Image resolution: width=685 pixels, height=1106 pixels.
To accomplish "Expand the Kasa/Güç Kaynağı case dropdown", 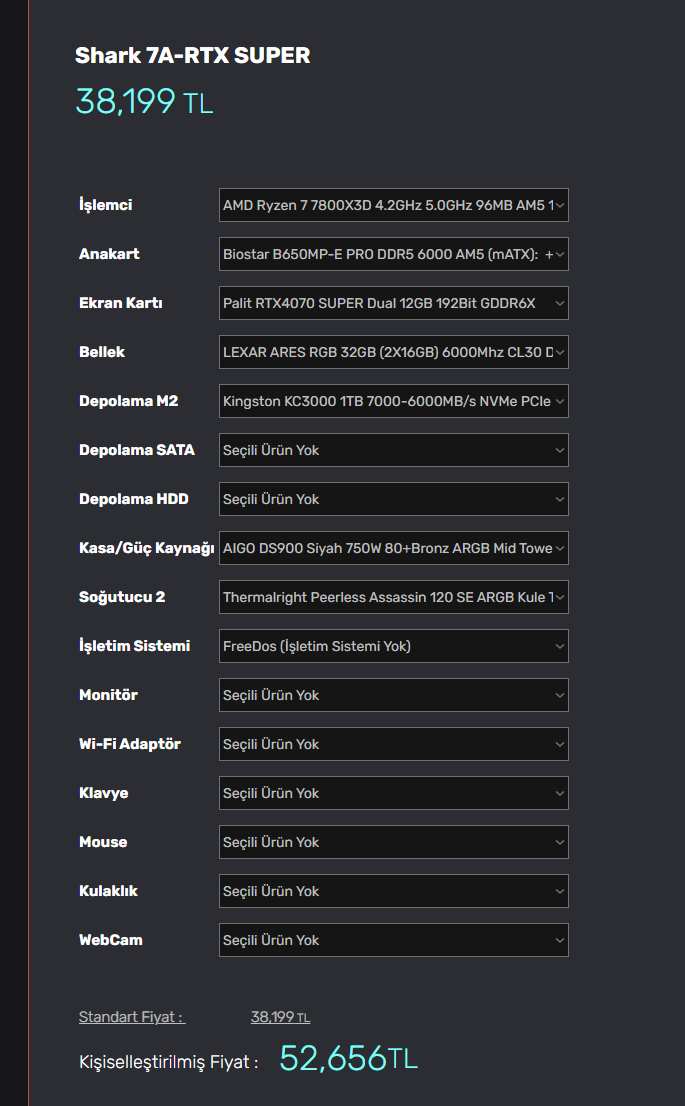I will (x=393, y=549).
